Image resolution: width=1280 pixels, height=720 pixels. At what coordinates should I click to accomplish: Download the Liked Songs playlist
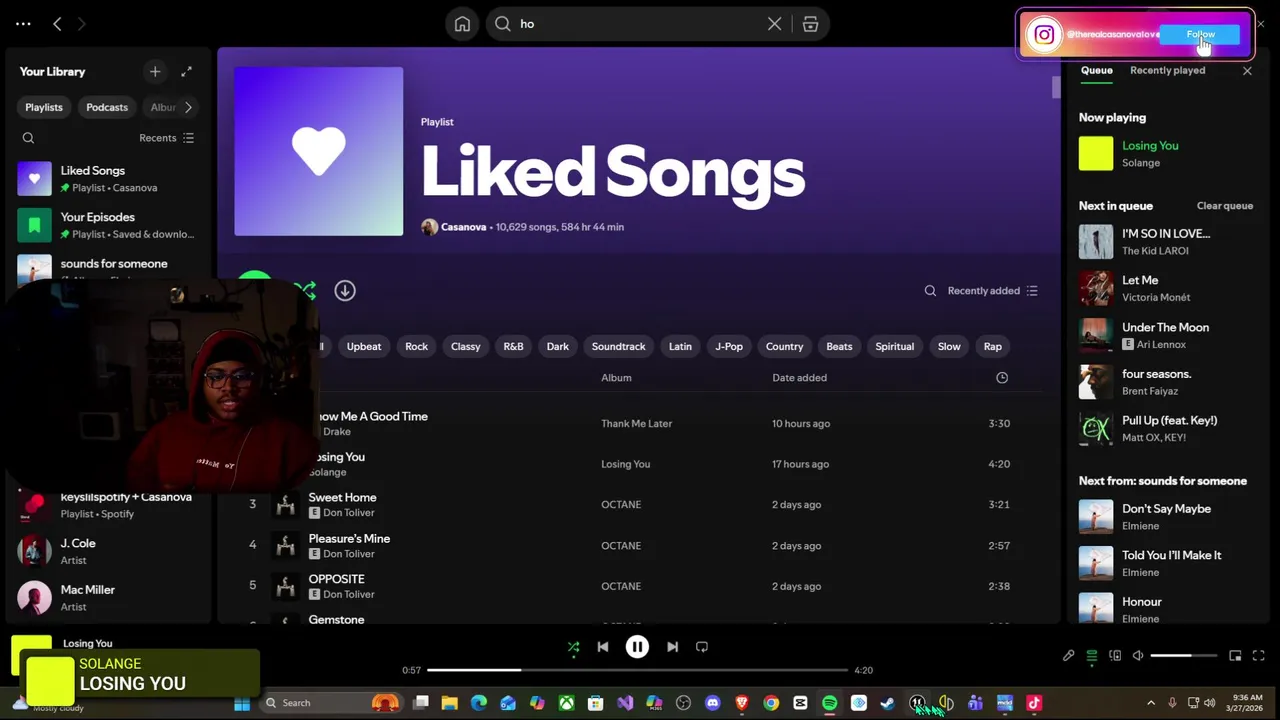coord(345,290)
